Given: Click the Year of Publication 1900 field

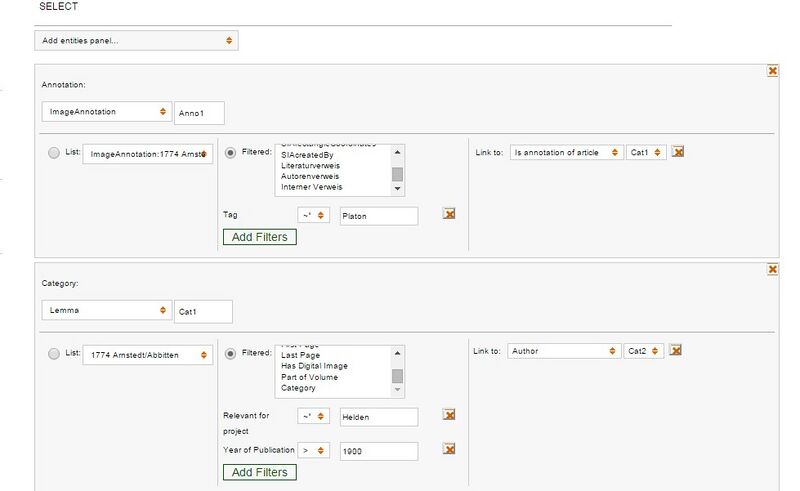Looking at the screenshot, I should [378, 450].
